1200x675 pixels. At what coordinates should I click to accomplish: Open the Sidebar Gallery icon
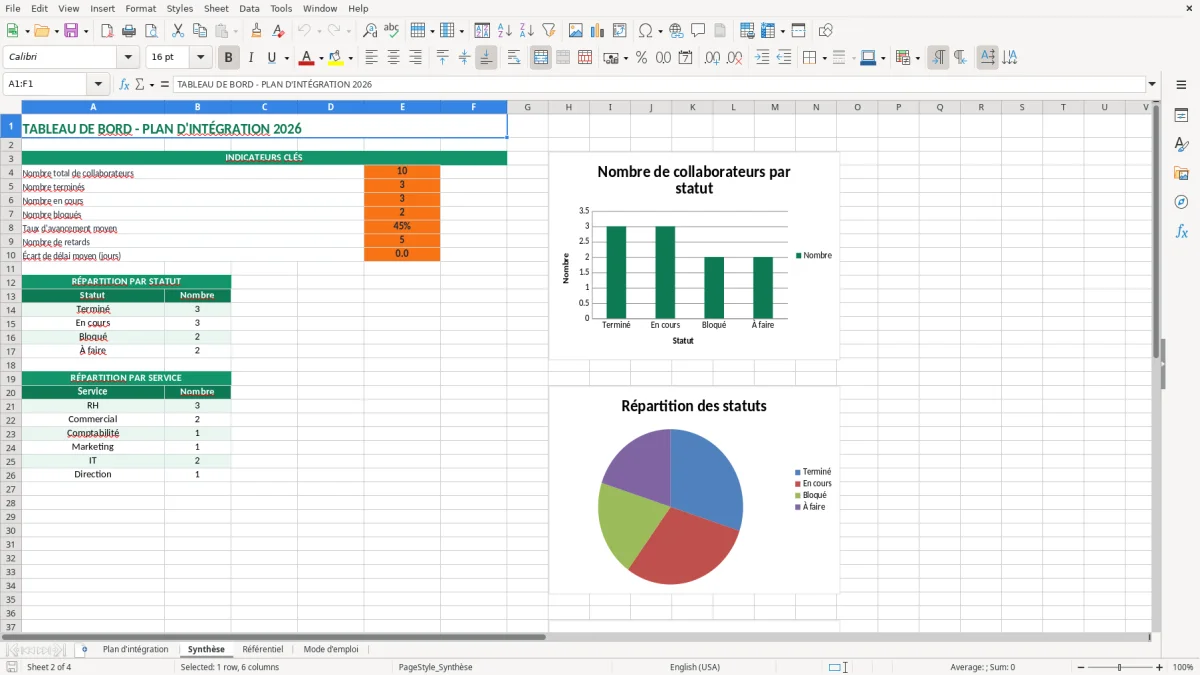(1181, 173)
